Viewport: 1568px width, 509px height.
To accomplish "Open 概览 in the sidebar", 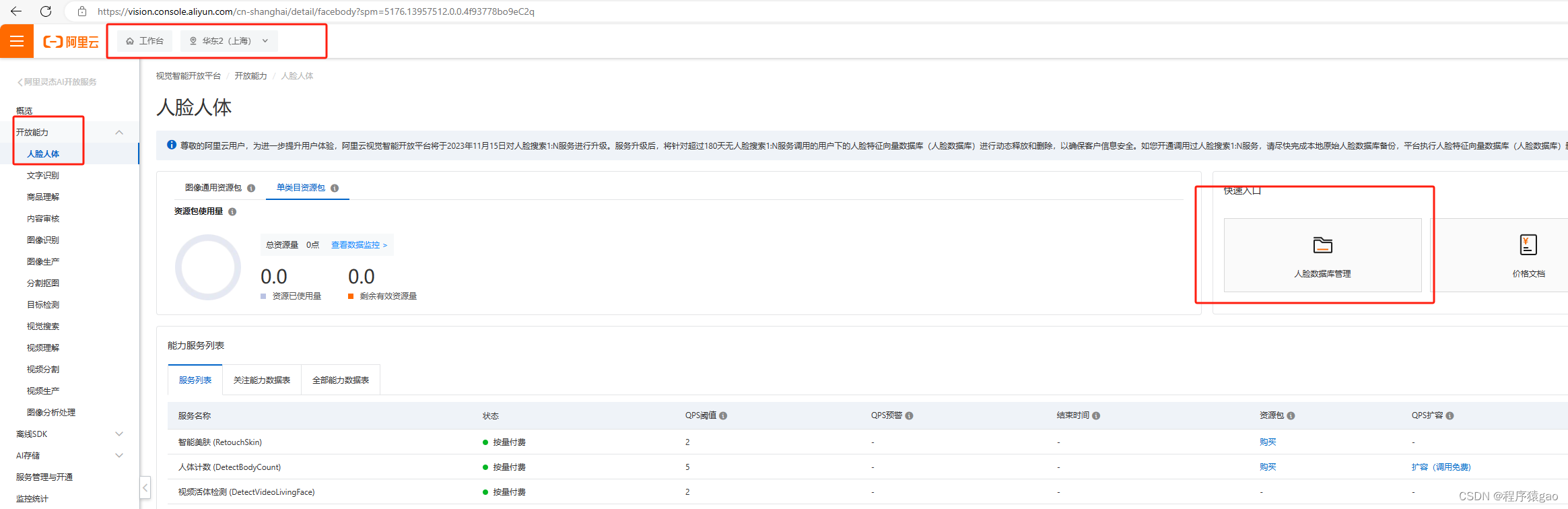I will click(24, 111).
